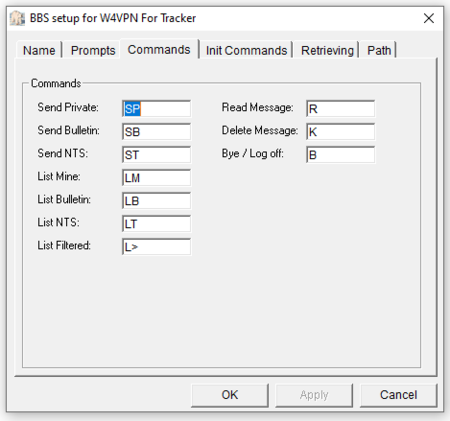This screenshot has width=450, height=421.
Task: Select the Commands tab
Action: click(159, 49)
